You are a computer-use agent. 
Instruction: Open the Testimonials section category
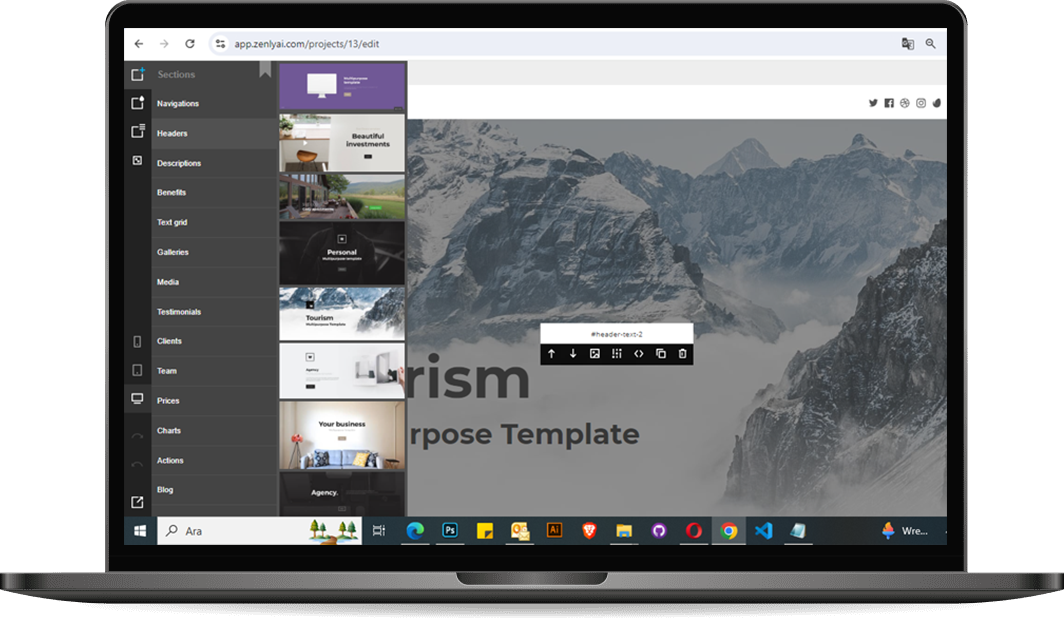click(x=214, y=312)
